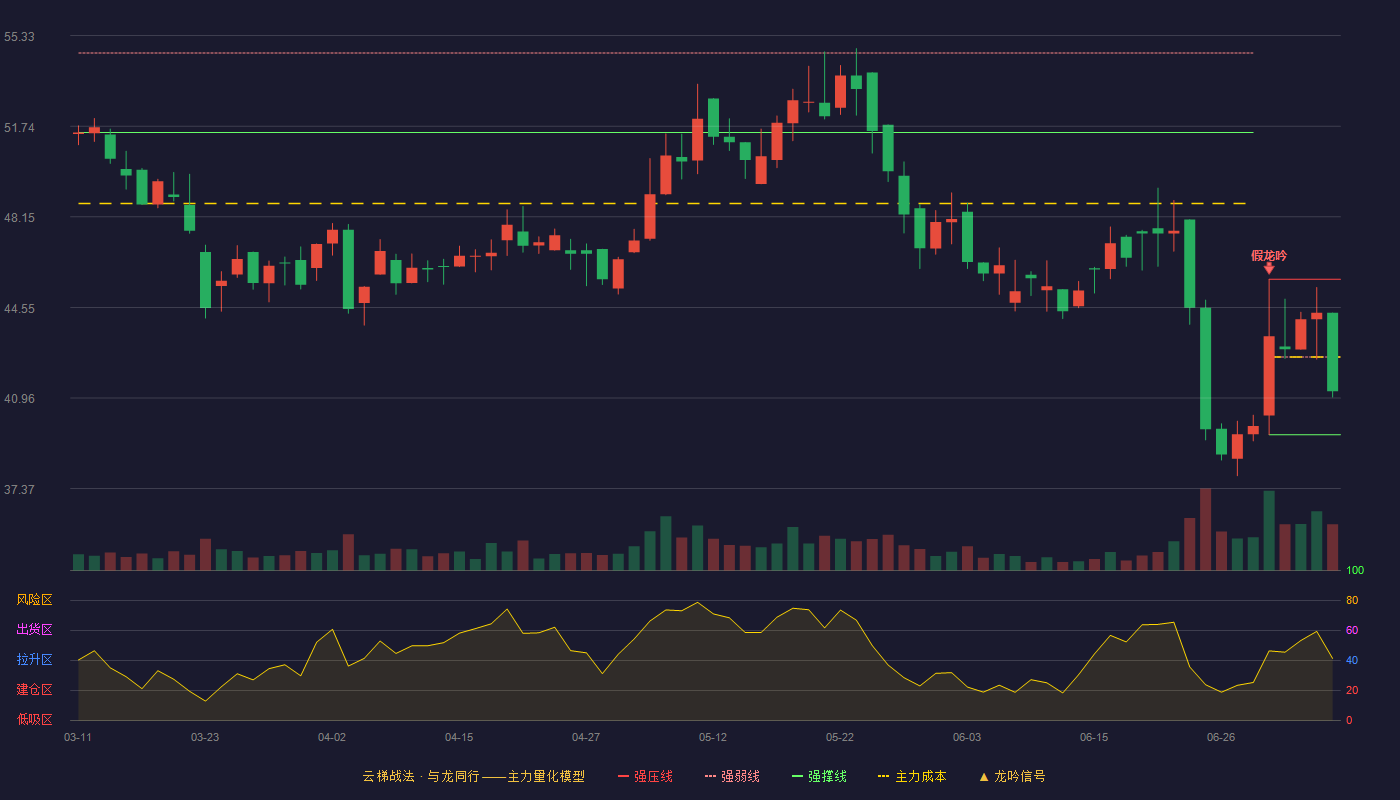Click the blue 40 indicator axis value
This screenshot has height=800, width=1400.
click(1352, 661)
